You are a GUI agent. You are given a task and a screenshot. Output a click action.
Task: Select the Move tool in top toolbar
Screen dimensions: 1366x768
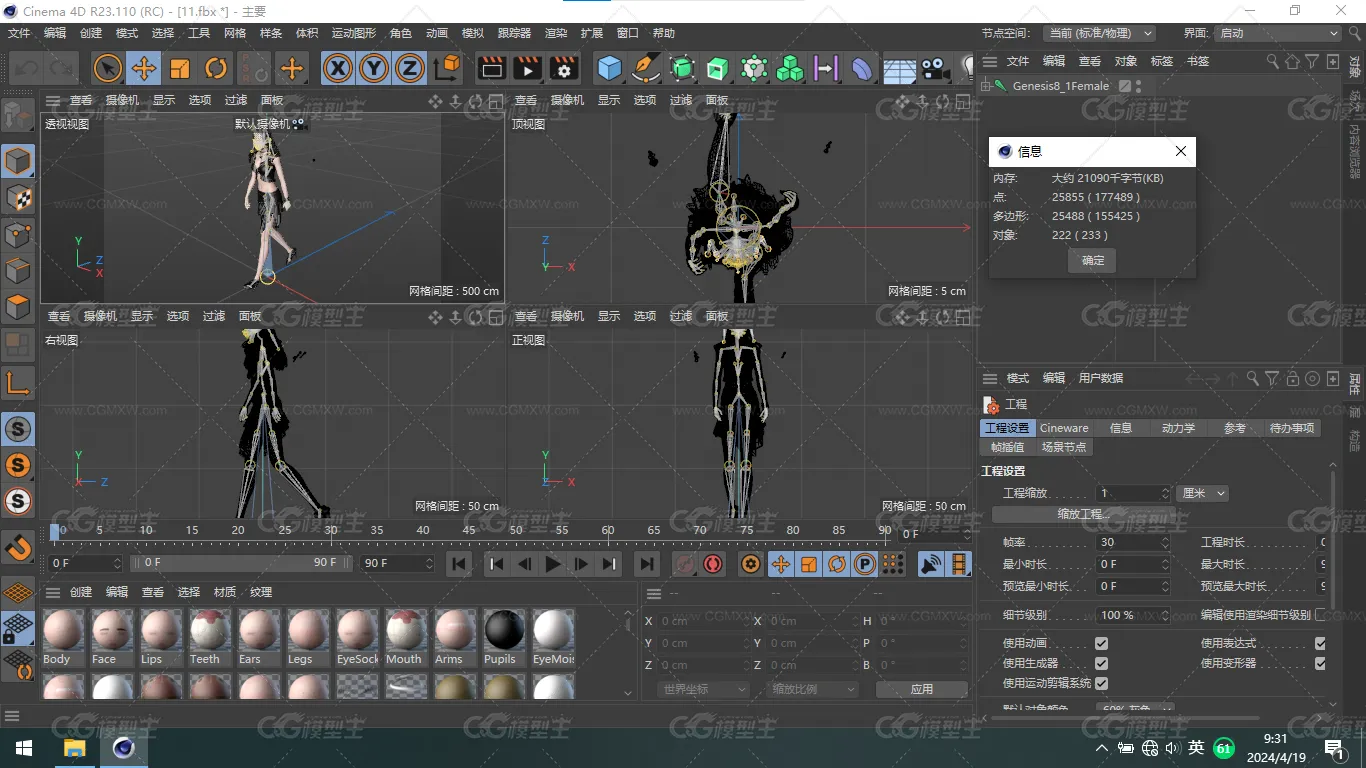144,68
